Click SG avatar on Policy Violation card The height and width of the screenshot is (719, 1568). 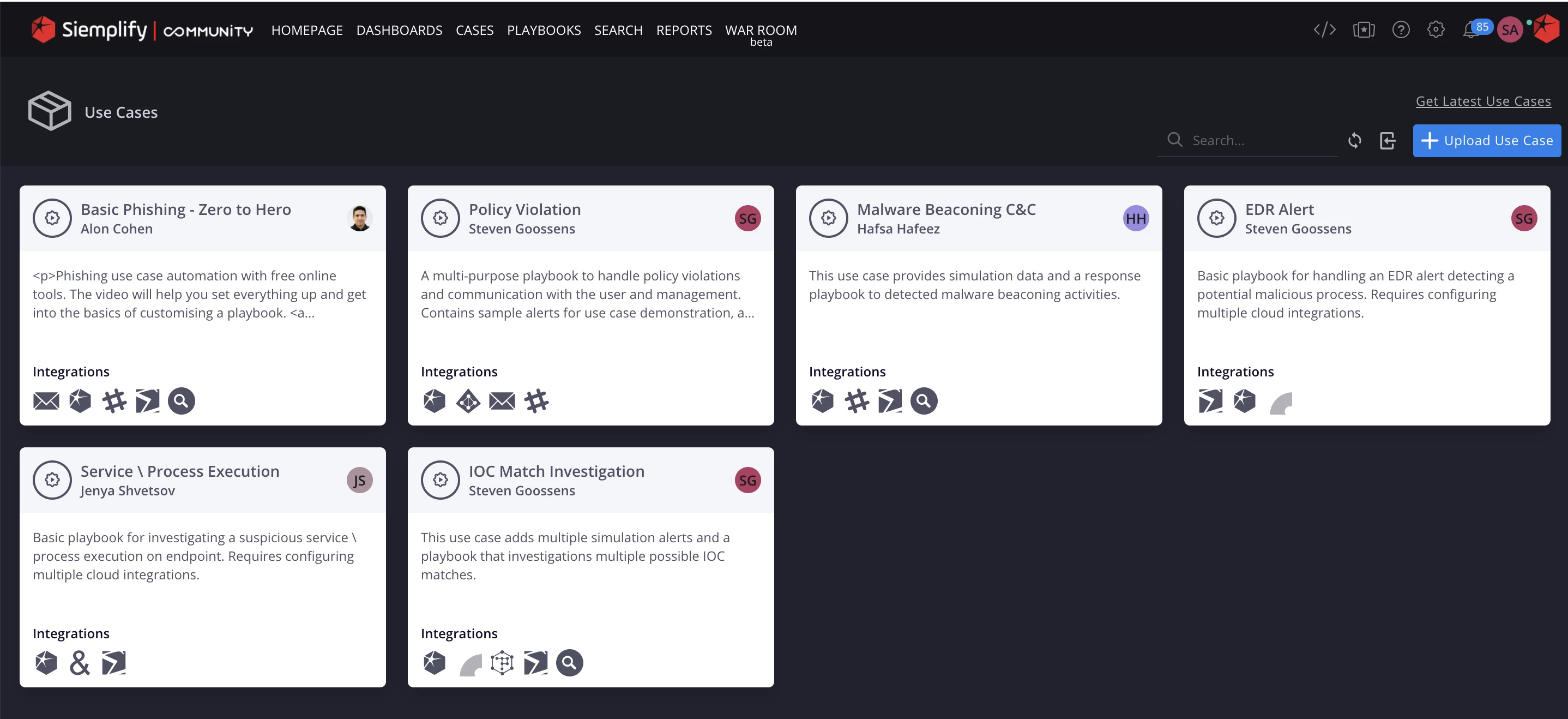(747, 218)
